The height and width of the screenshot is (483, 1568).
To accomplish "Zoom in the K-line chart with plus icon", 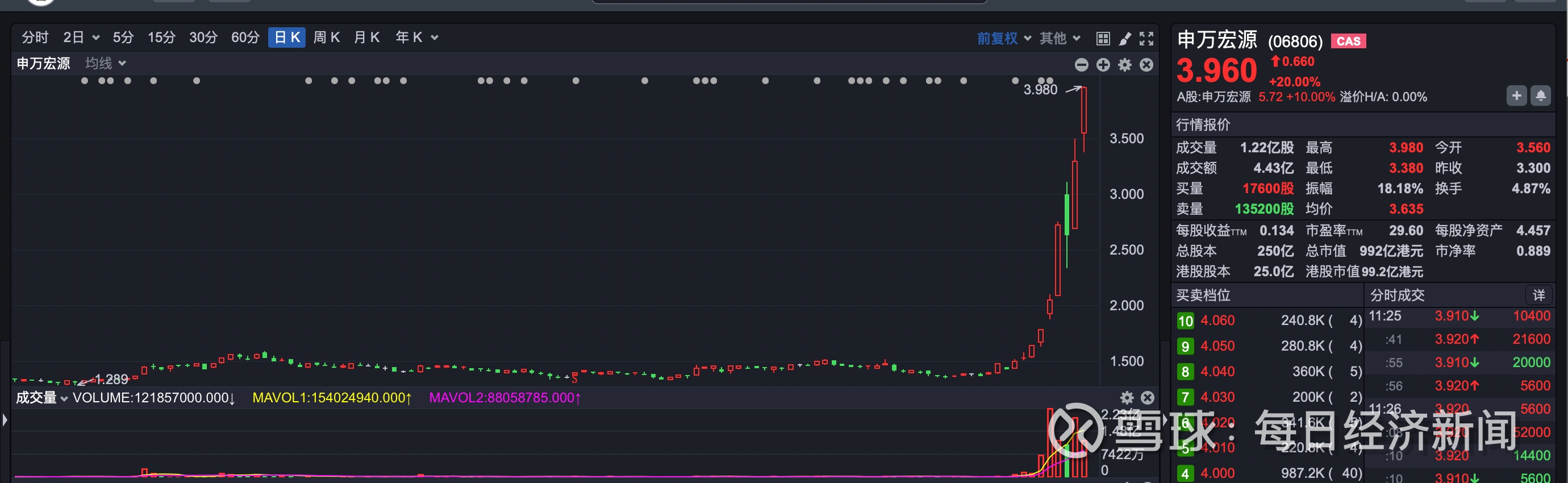I will [1103, 65].
